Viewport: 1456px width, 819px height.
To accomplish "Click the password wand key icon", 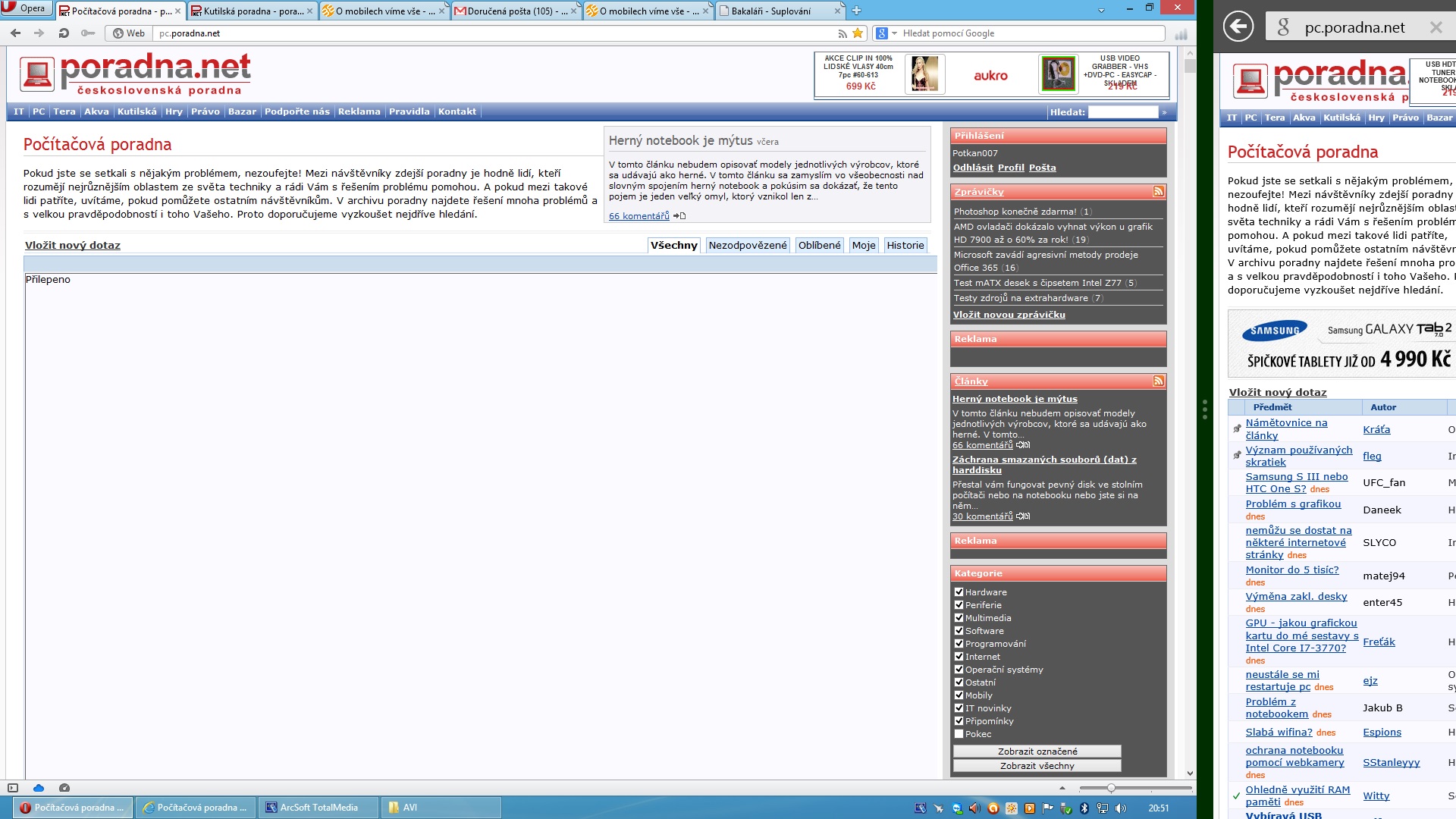I will coord(88,33).
